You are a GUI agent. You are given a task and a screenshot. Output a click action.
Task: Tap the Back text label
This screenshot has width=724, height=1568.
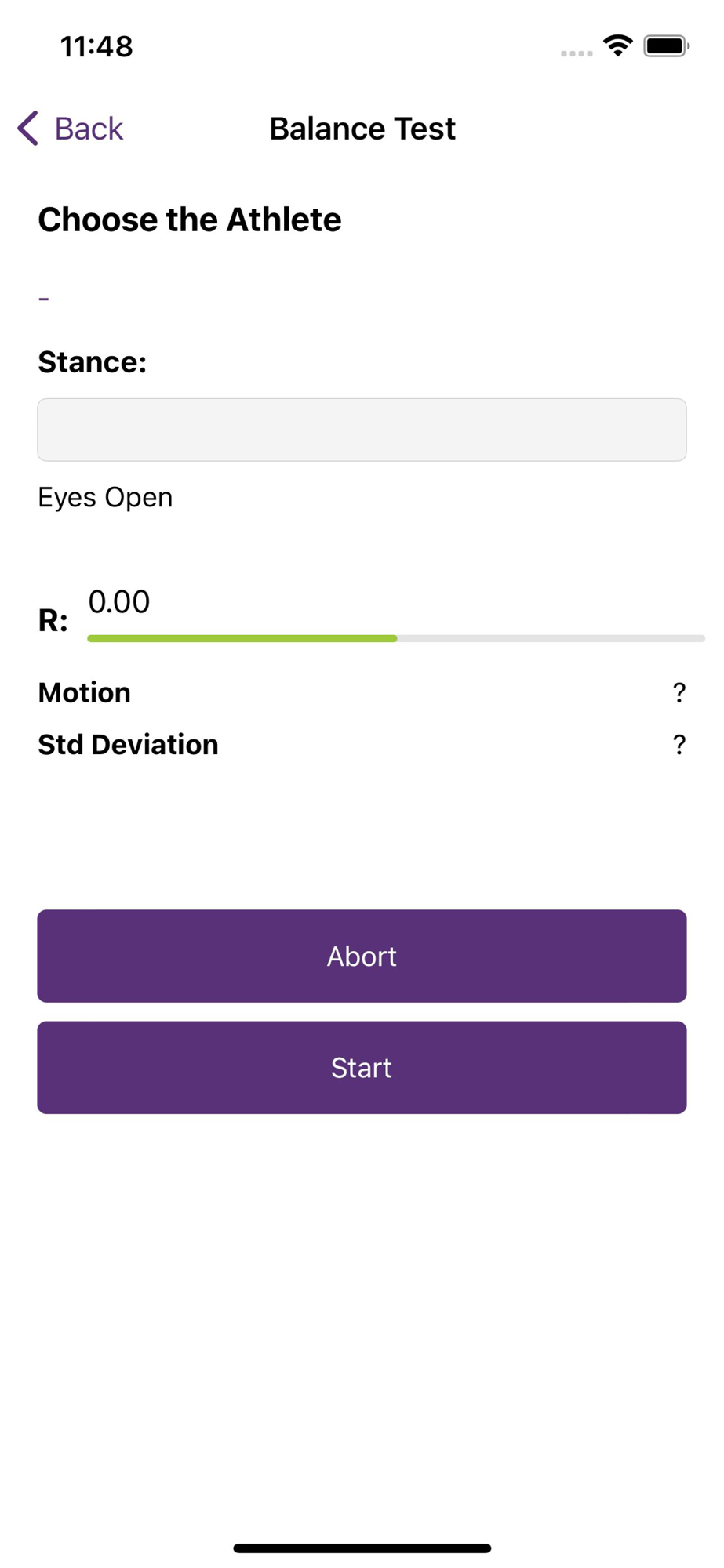(89, 129)
